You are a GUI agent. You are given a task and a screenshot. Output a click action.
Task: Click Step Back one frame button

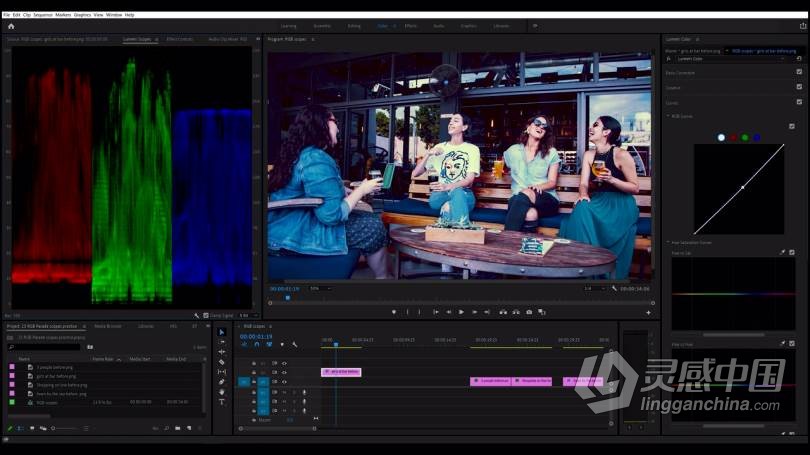coord(448,312)
